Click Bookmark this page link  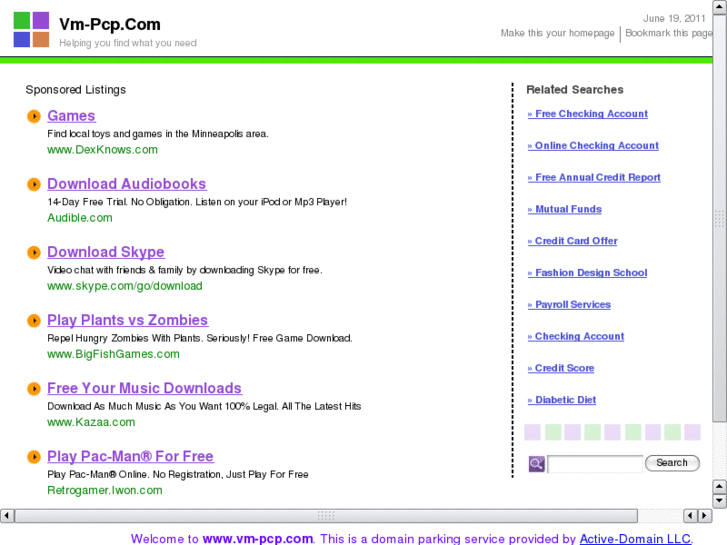pos(669,33)
